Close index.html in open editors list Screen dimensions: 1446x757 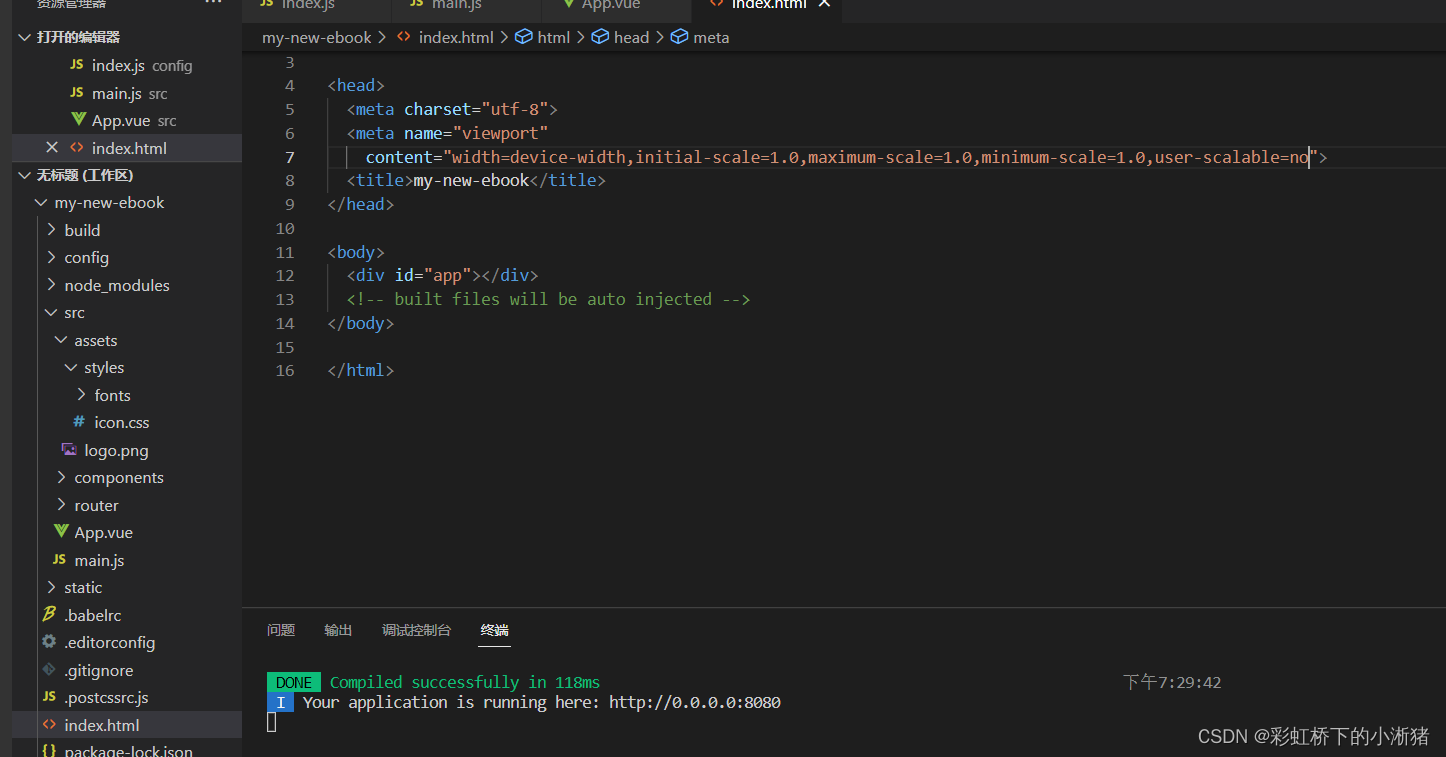[x=52, y=148]
